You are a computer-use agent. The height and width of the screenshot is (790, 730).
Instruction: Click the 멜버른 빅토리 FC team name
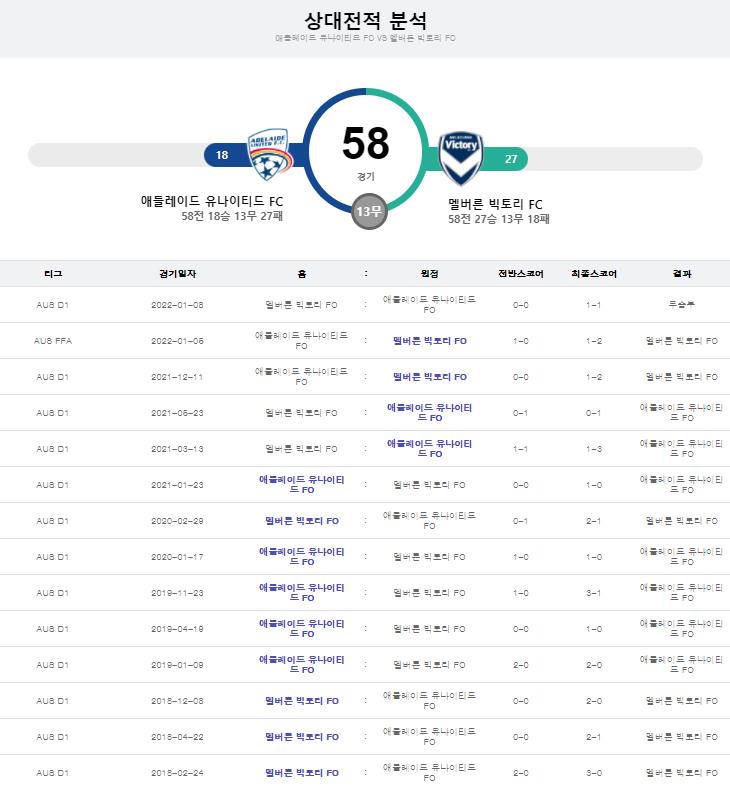point(495,204)
